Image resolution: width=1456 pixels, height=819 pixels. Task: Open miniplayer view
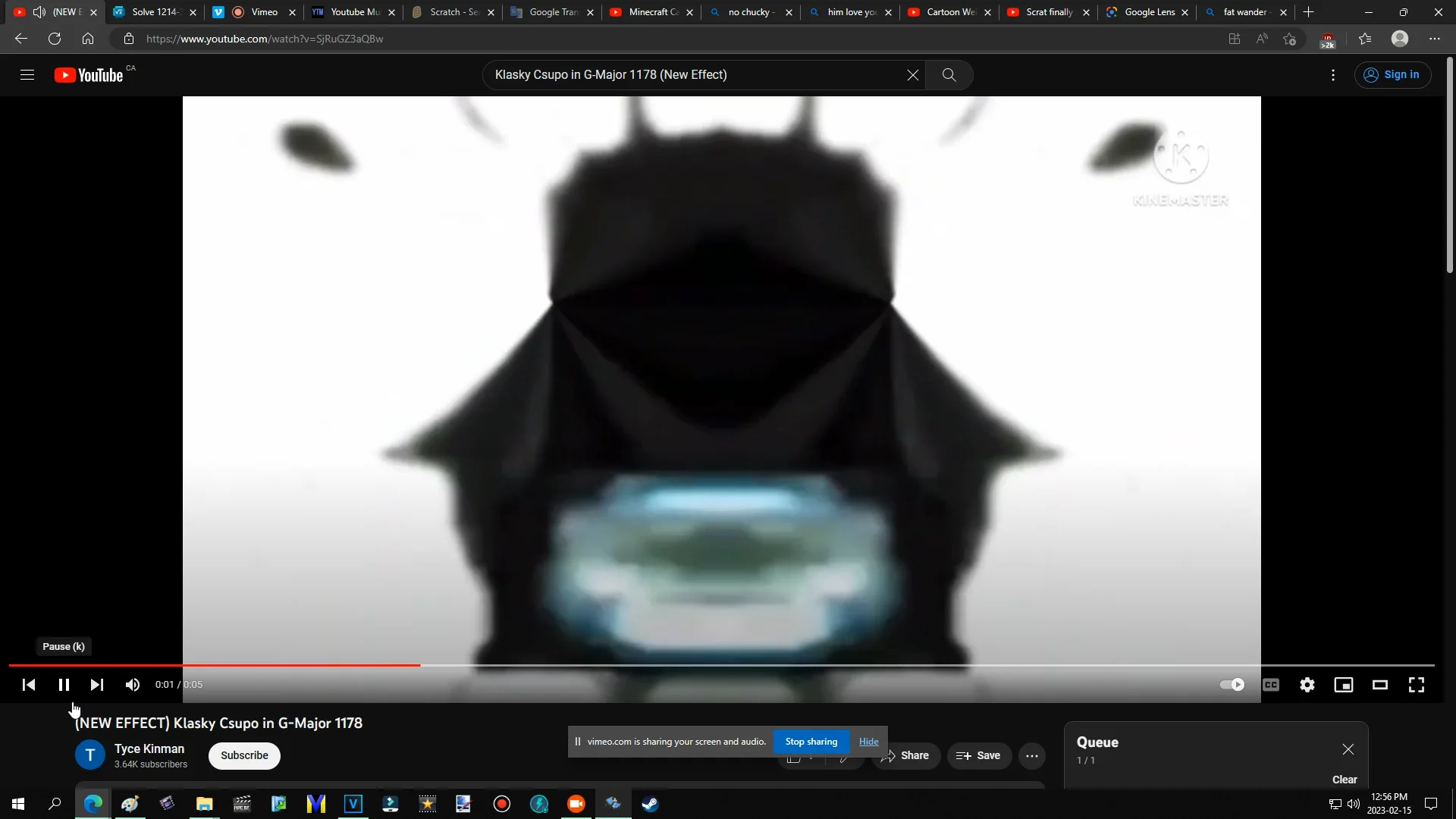pyautogui.click(x=1344, y=685)
